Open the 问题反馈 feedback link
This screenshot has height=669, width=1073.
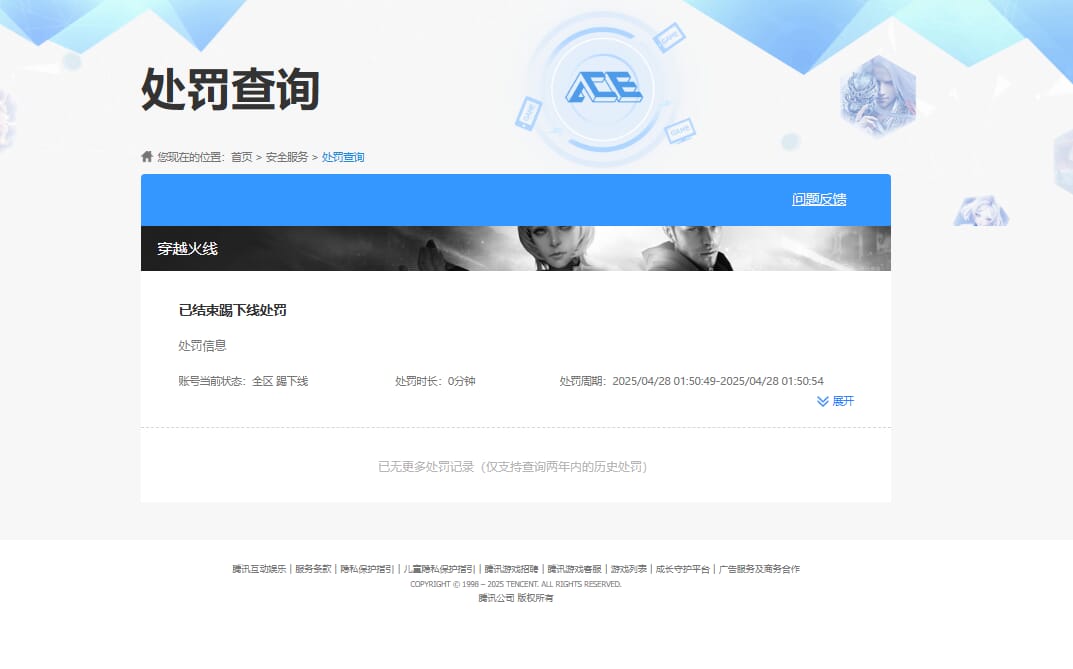819,199
